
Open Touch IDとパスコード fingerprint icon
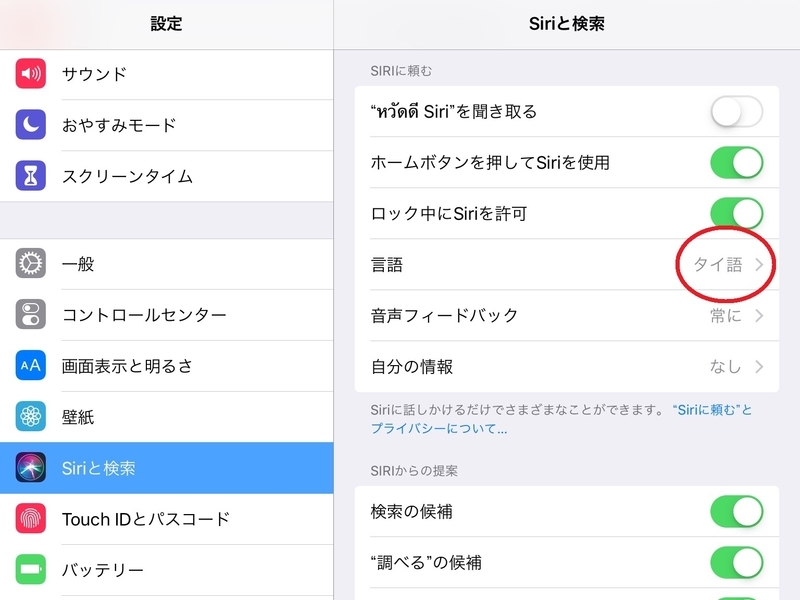[29, 519]
